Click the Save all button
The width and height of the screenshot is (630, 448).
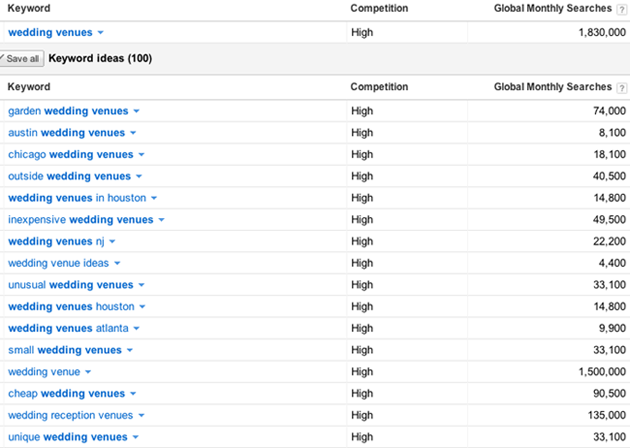click(x=21, y=59)
